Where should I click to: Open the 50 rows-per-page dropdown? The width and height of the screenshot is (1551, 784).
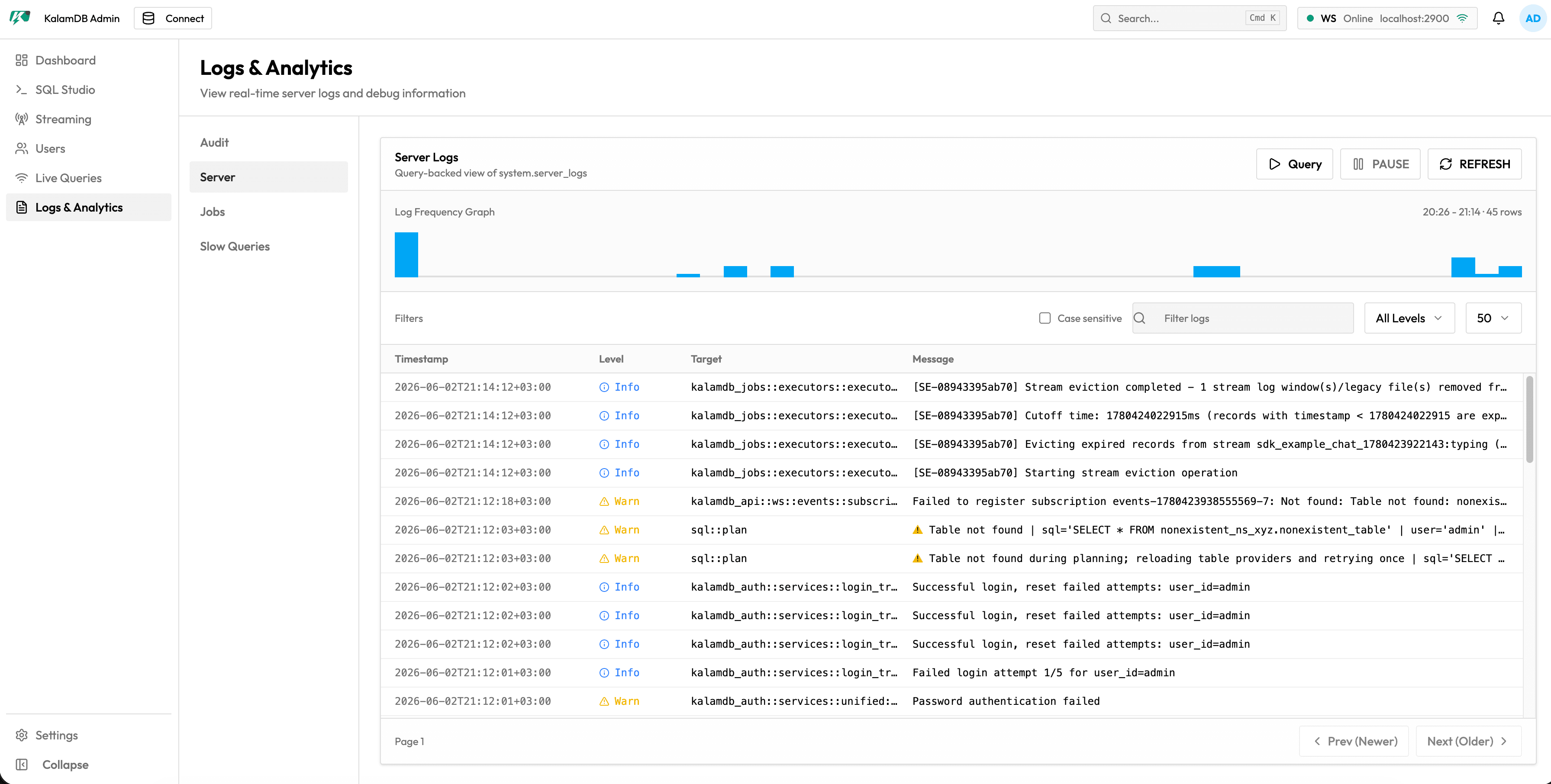click(x=1493, y=318)
